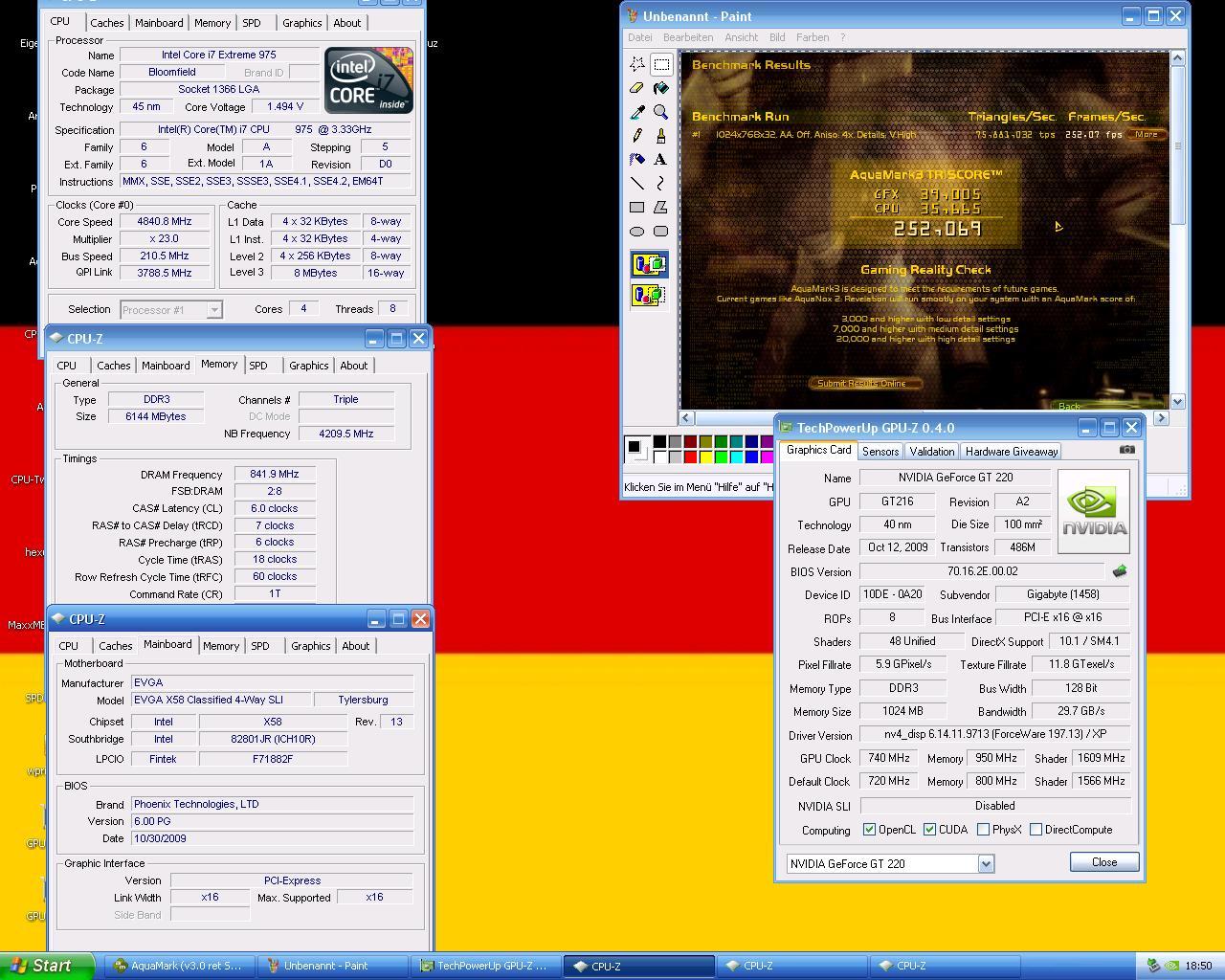
Task: Open the Farben menu in Paint
Action: click(813, 37)
